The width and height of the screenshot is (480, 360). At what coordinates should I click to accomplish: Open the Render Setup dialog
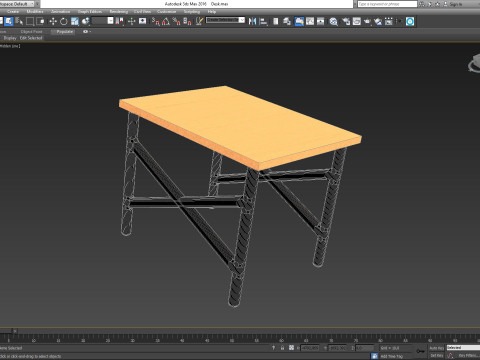346,21
